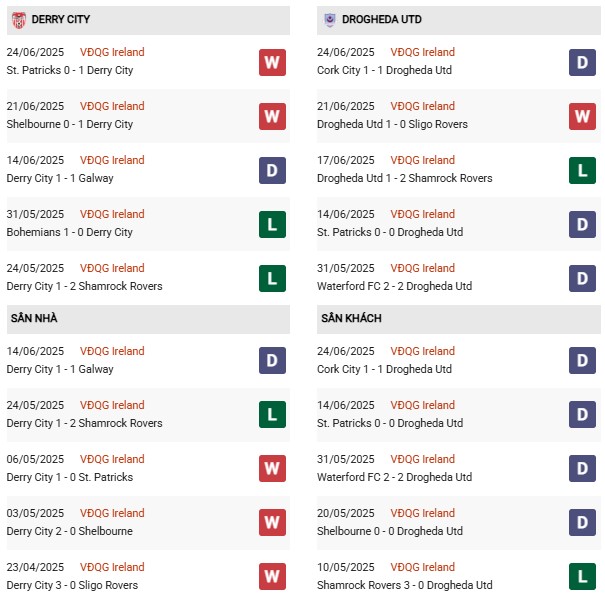Click the Derry City club crest icon
605x597 pixels.
[19, 20]
